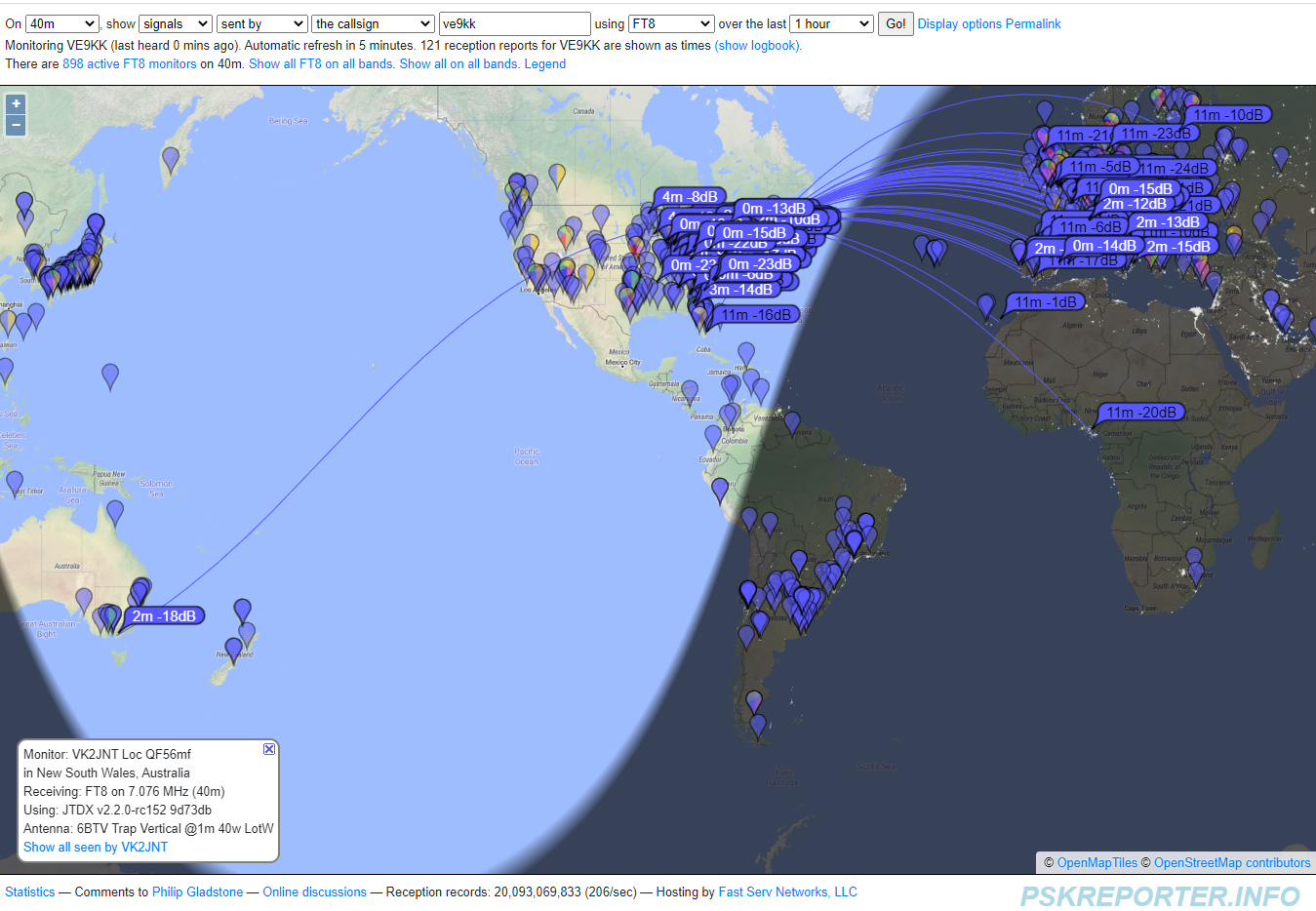The height and width of the screenshot is (911, 1316).
Task: Select the '2m -18dB' label in Australia
Action: click(x=164, y=615)
